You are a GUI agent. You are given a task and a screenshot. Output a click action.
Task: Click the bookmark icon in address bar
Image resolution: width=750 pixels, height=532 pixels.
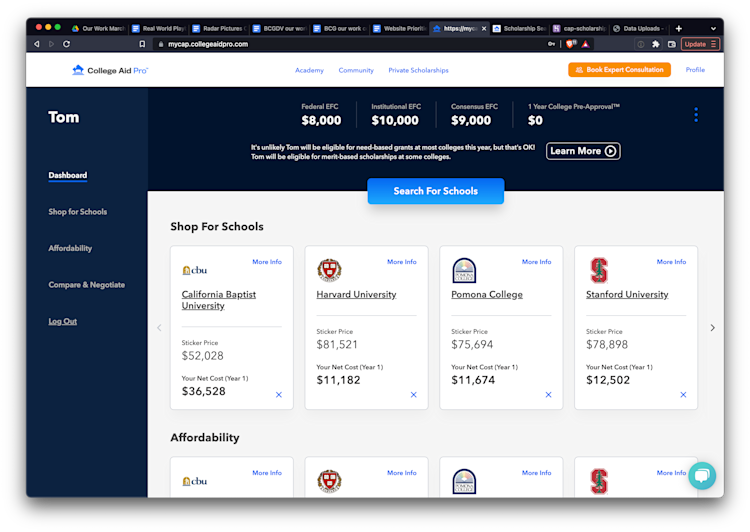click(x=142, y=44)
